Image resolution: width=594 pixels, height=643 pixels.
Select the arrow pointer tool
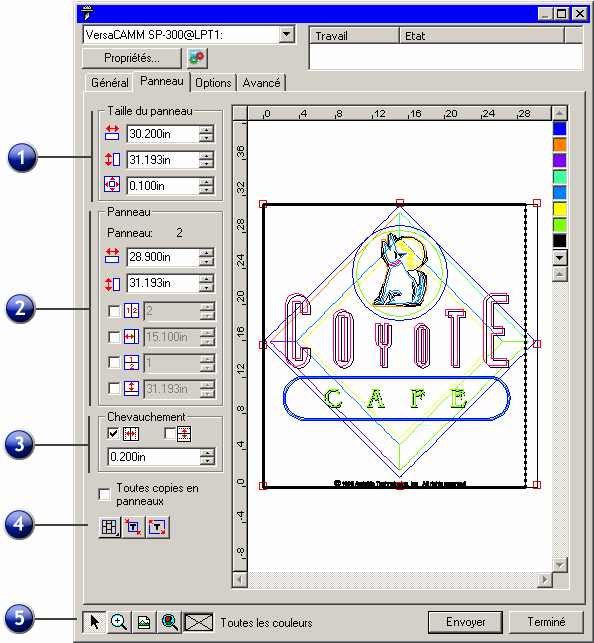pyautogui.click(x=94, y=622)
